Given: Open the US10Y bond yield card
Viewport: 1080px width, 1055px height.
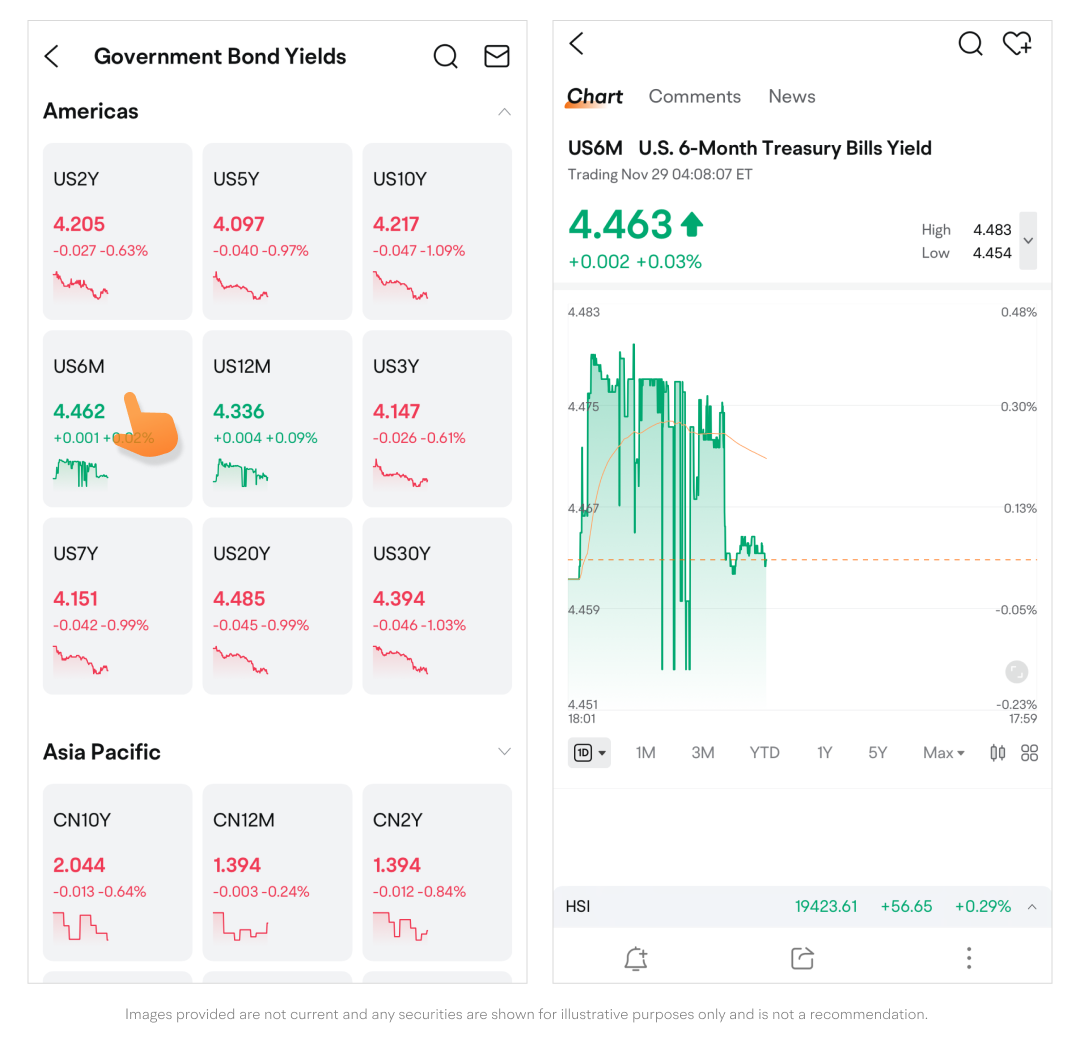Looking at the screenshot, I should click(437, 231).
